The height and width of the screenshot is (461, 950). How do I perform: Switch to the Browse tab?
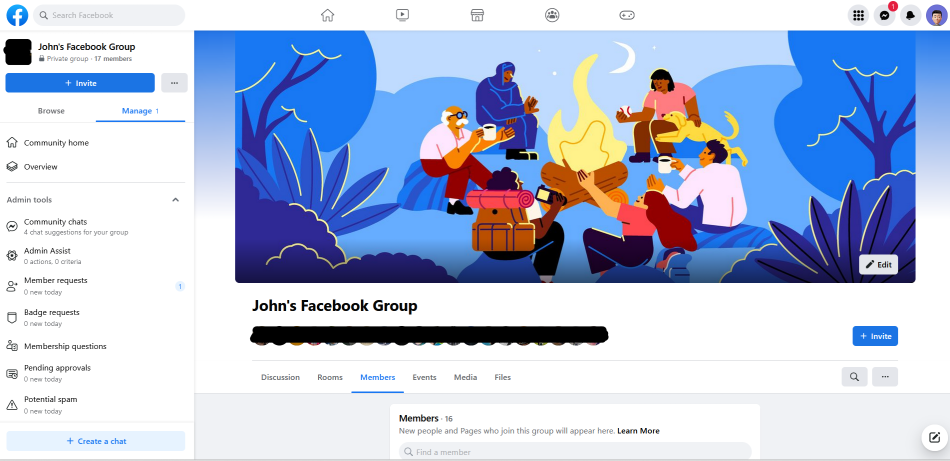tap(51, 111)
